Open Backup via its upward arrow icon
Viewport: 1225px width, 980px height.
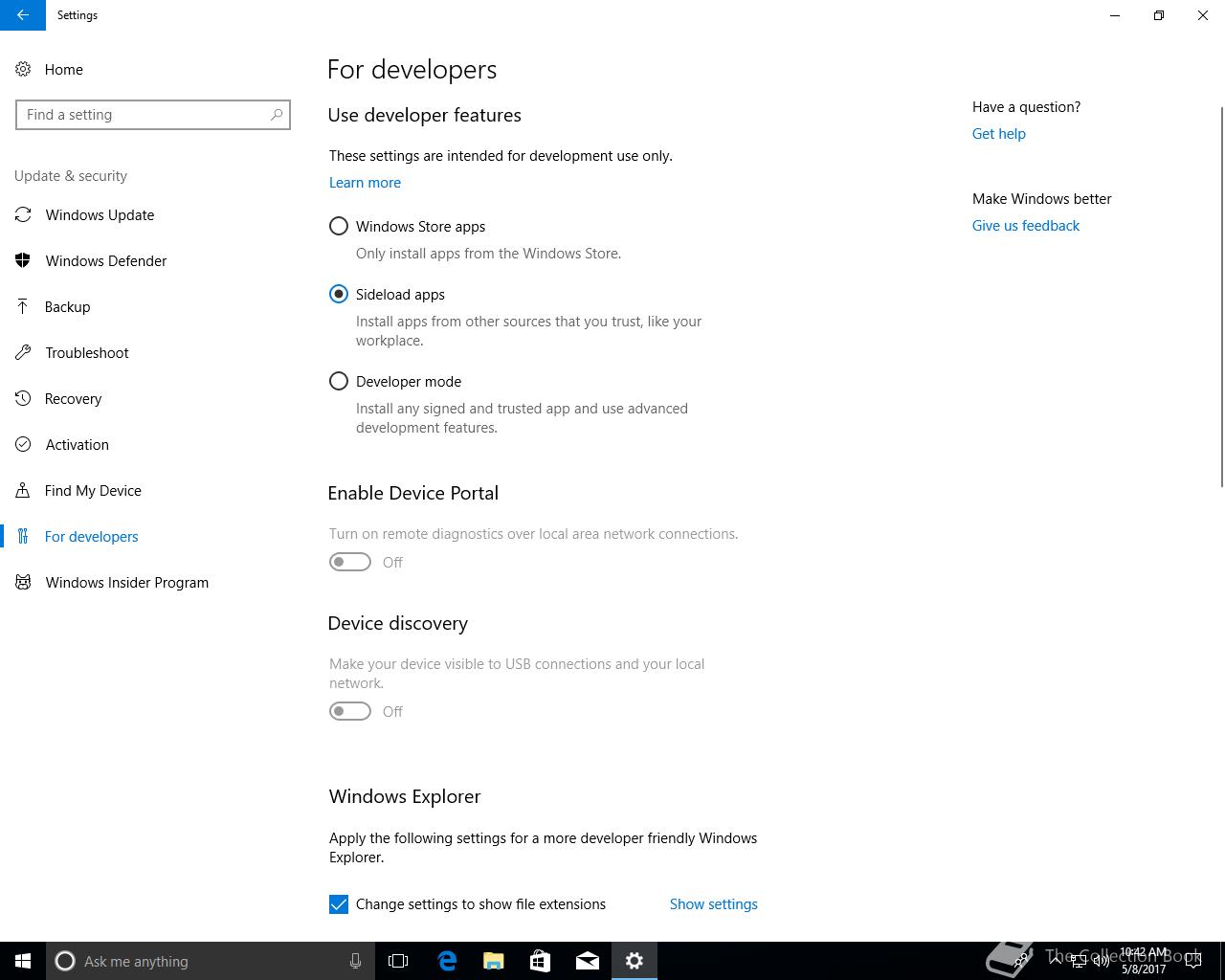(x=23, y=306)
